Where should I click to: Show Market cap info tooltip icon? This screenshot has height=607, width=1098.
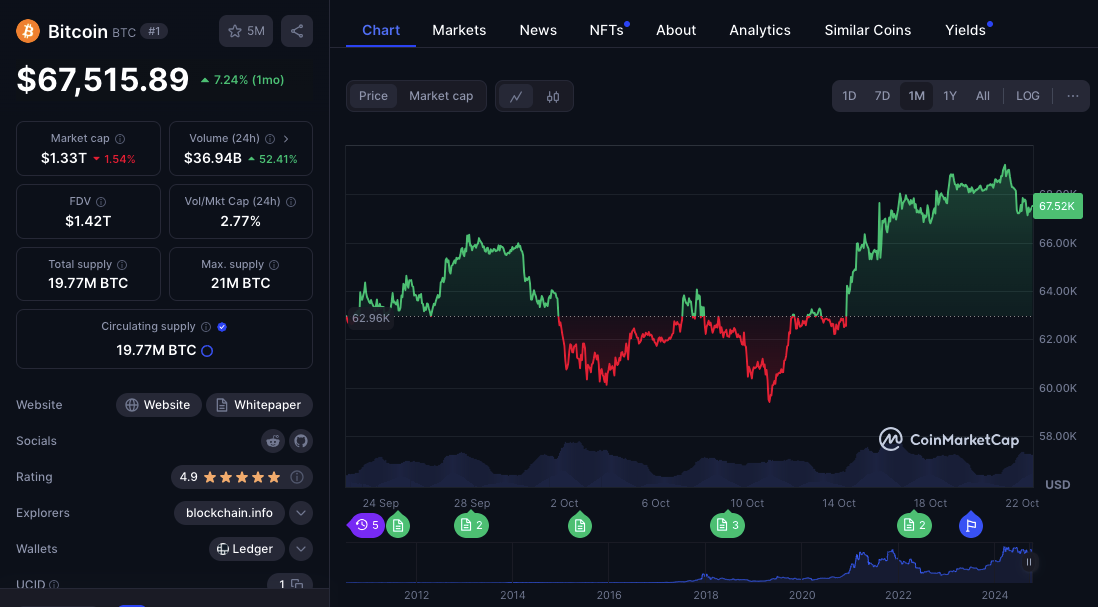pyautogui.click(x=120, y=139)
